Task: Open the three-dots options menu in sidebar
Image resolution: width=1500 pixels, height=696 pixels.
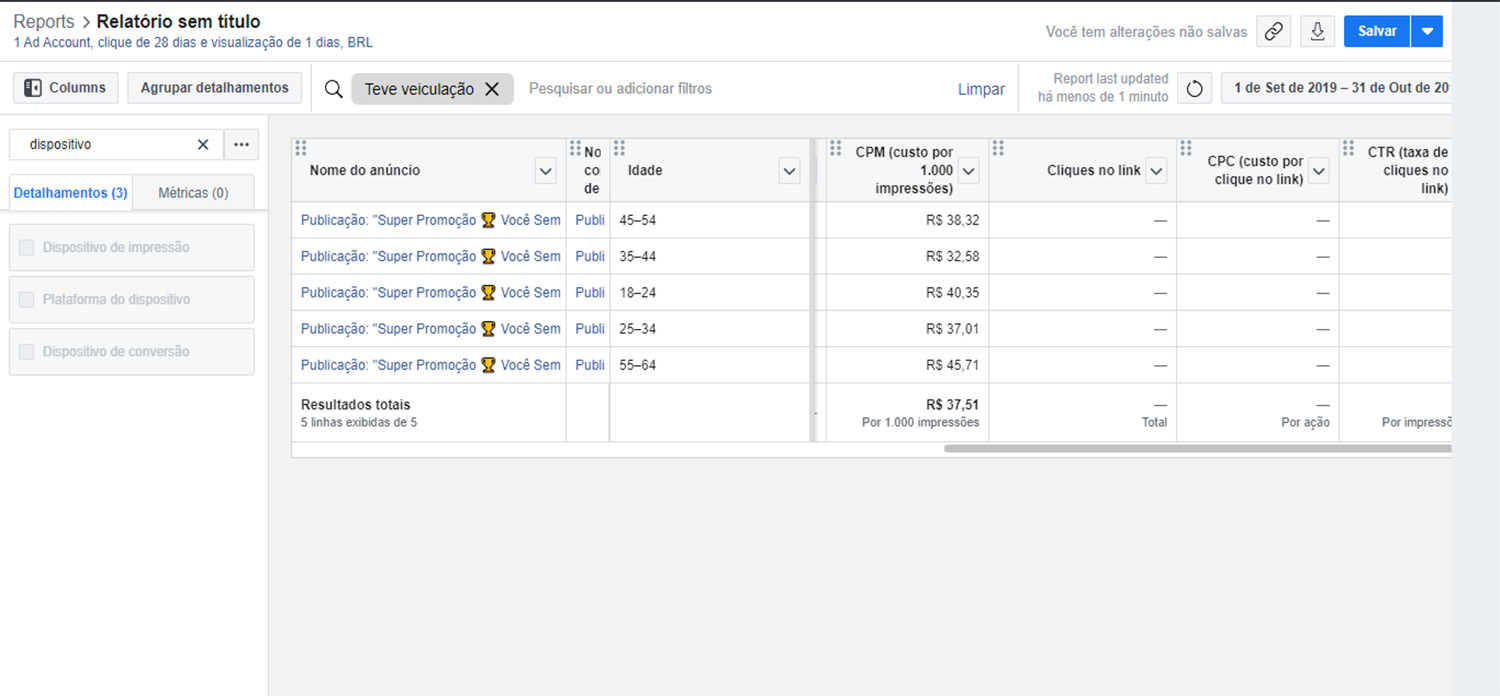Action: point(241,144)
